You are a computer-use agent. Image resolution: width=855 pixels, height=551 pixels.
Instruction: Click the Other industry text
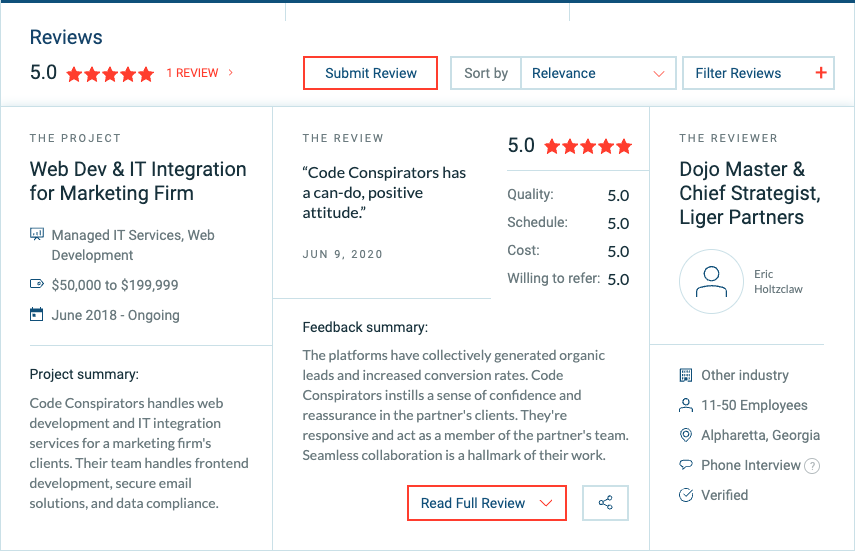point(745,375)
